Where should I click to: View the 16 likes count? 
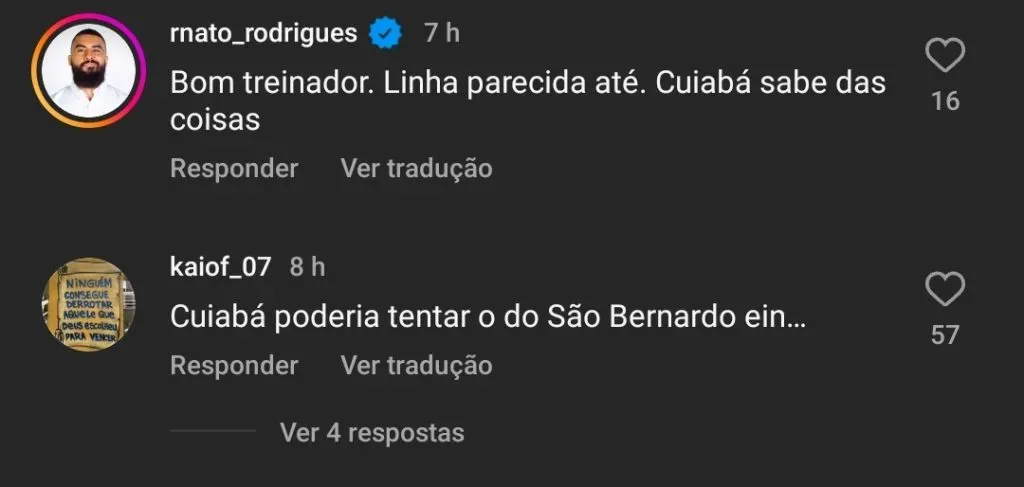point(944,101)
